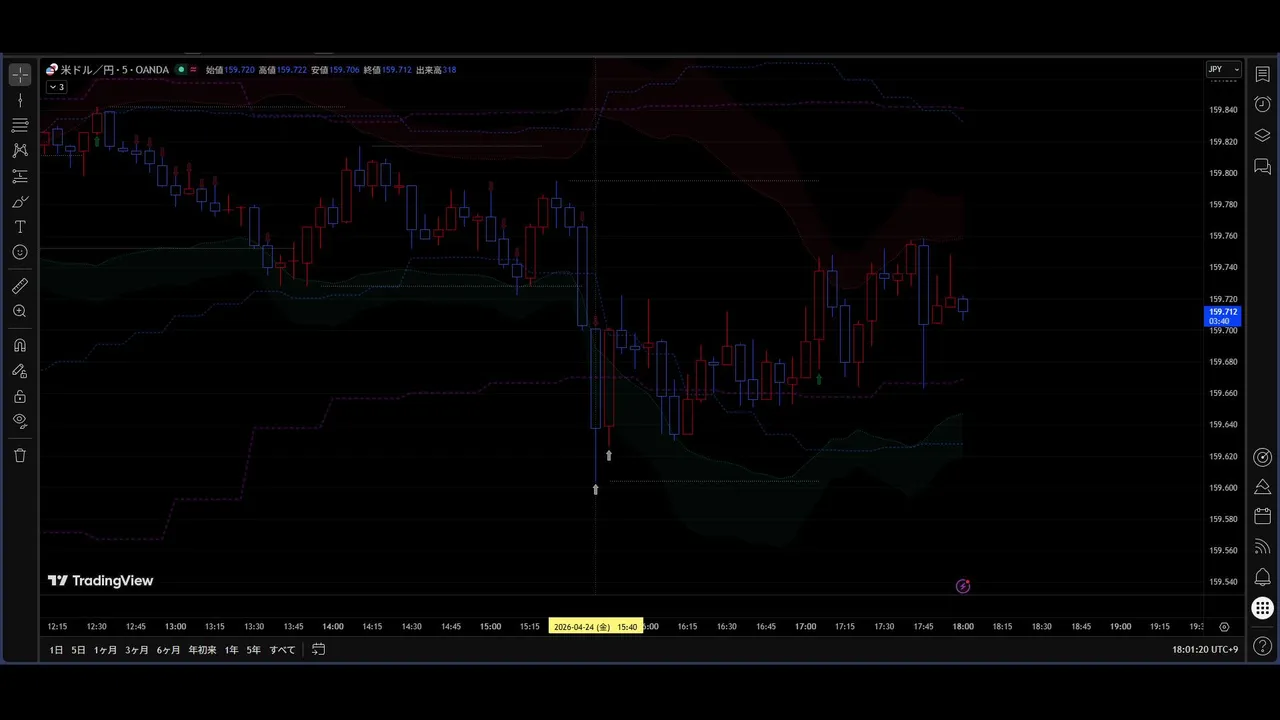Image resolution: width=1280 pixels, height=720 pixels.
Task: Open the news feed icon
Action: pos(1262,546)
